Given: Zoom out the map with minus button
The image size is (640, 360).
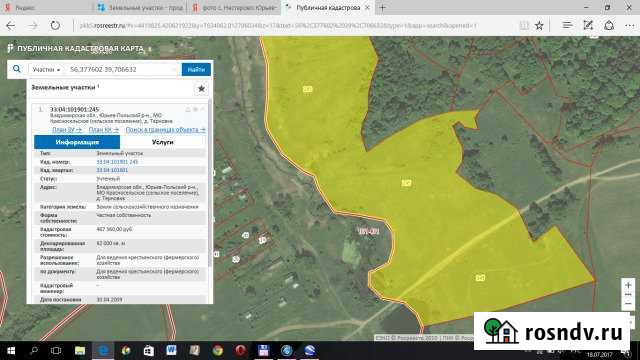Looking at the screenshot, I should (628, 304).
